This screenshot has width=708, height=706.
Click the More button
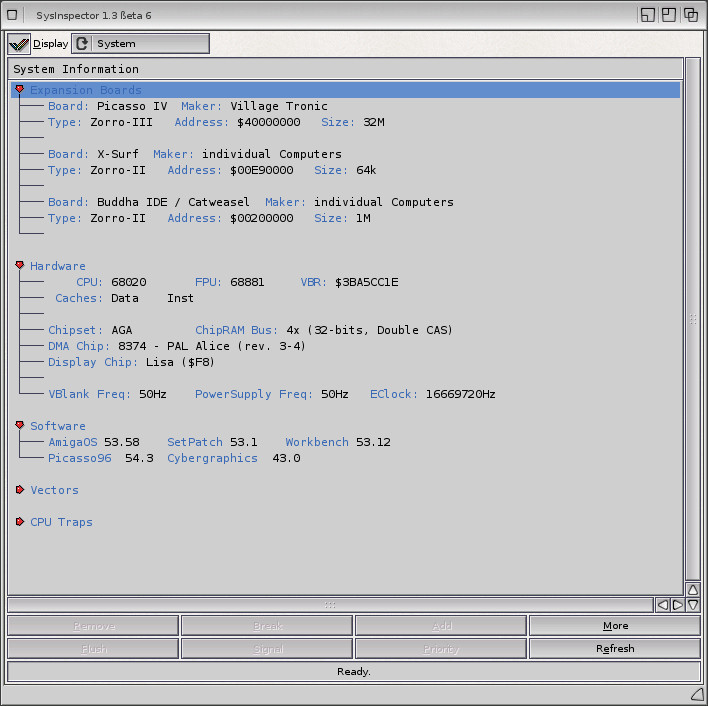(615, 626)
